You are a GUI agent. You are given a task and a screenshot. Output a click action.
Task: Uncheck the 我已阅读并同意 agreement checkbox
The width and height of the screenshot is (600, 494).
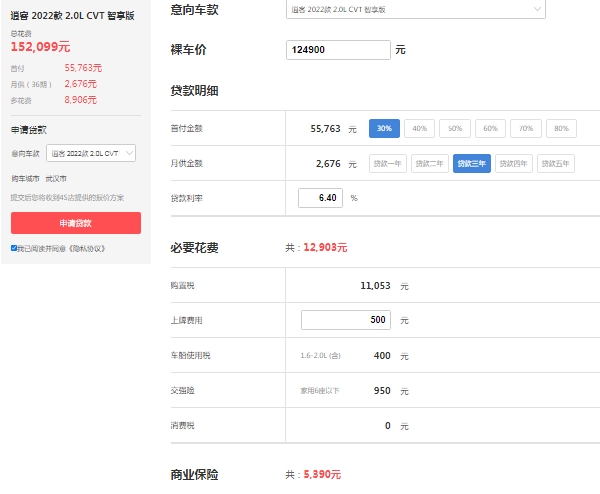[14, 248]
